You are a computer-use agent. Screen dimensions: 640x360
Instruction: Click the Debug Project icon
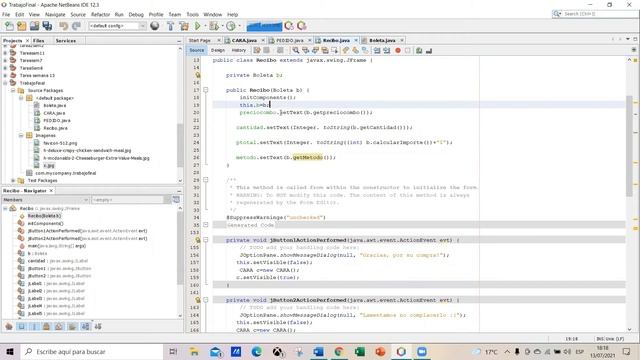214,26
